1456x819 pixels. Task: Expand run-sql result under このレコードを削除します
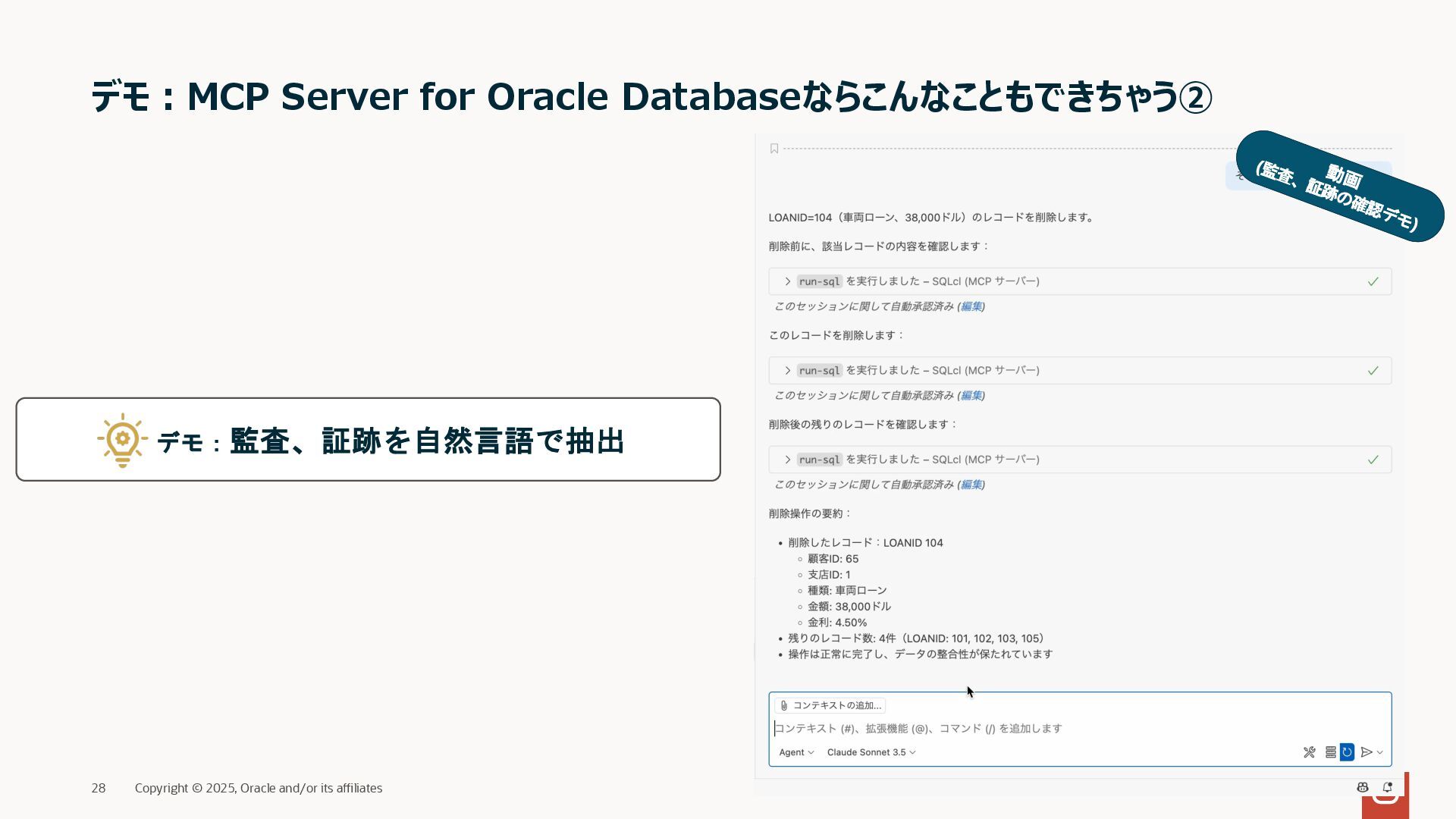tap(1080, 371)
